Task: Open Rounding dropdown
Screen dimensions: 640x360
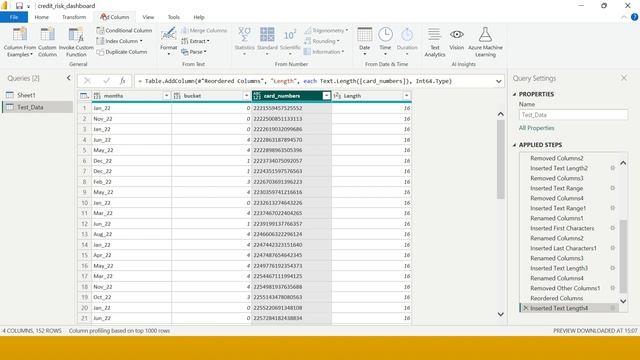Action: 322,41
